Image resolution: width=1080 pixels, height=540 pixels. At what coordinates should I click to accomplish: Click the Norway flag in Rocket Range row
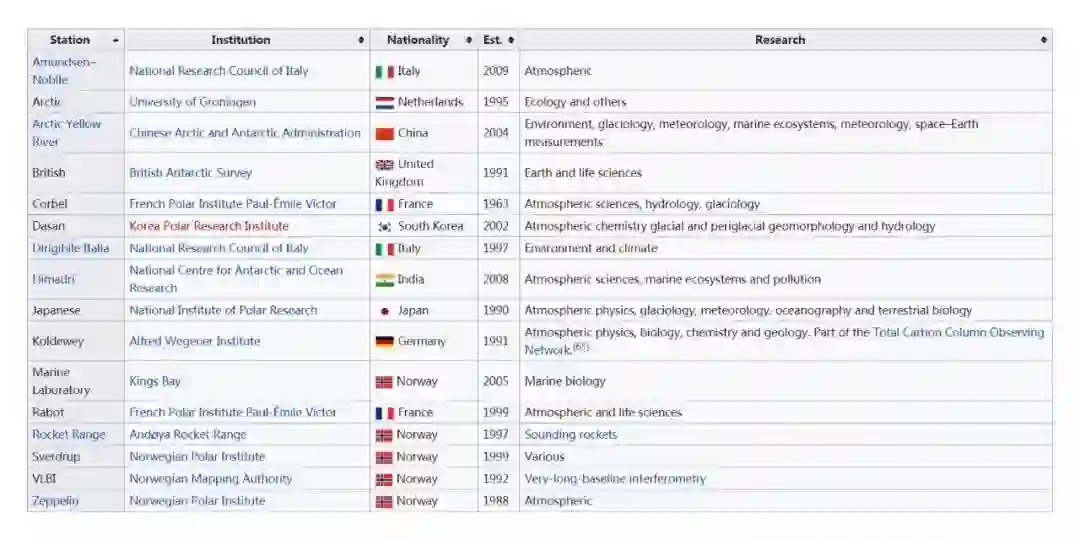click(x=384, y=435)
